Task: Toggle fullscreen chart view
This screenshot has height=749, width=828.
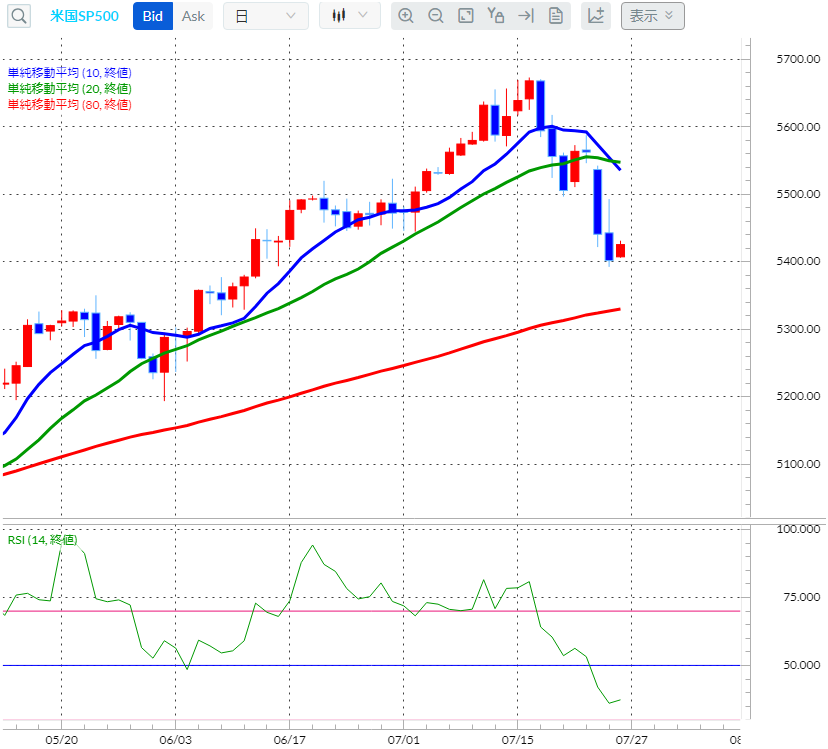Action: 466,16
